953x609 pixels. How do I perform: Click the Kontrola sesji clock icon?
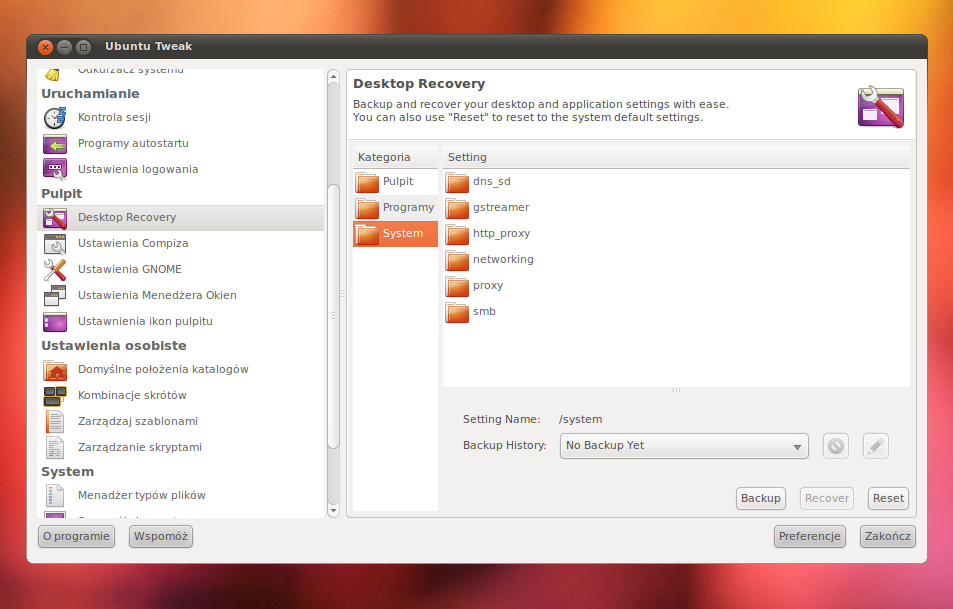click(55, 117)
